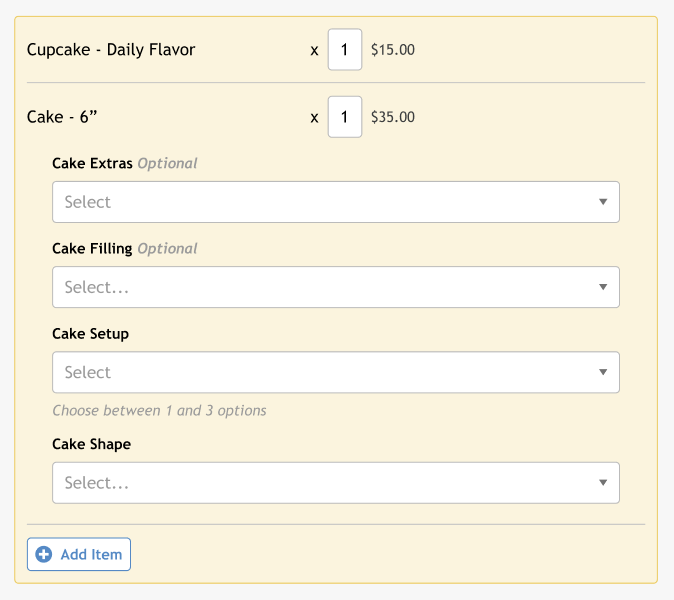
Task: Click the $15.00 cupcake price
Action: [393, 50]
